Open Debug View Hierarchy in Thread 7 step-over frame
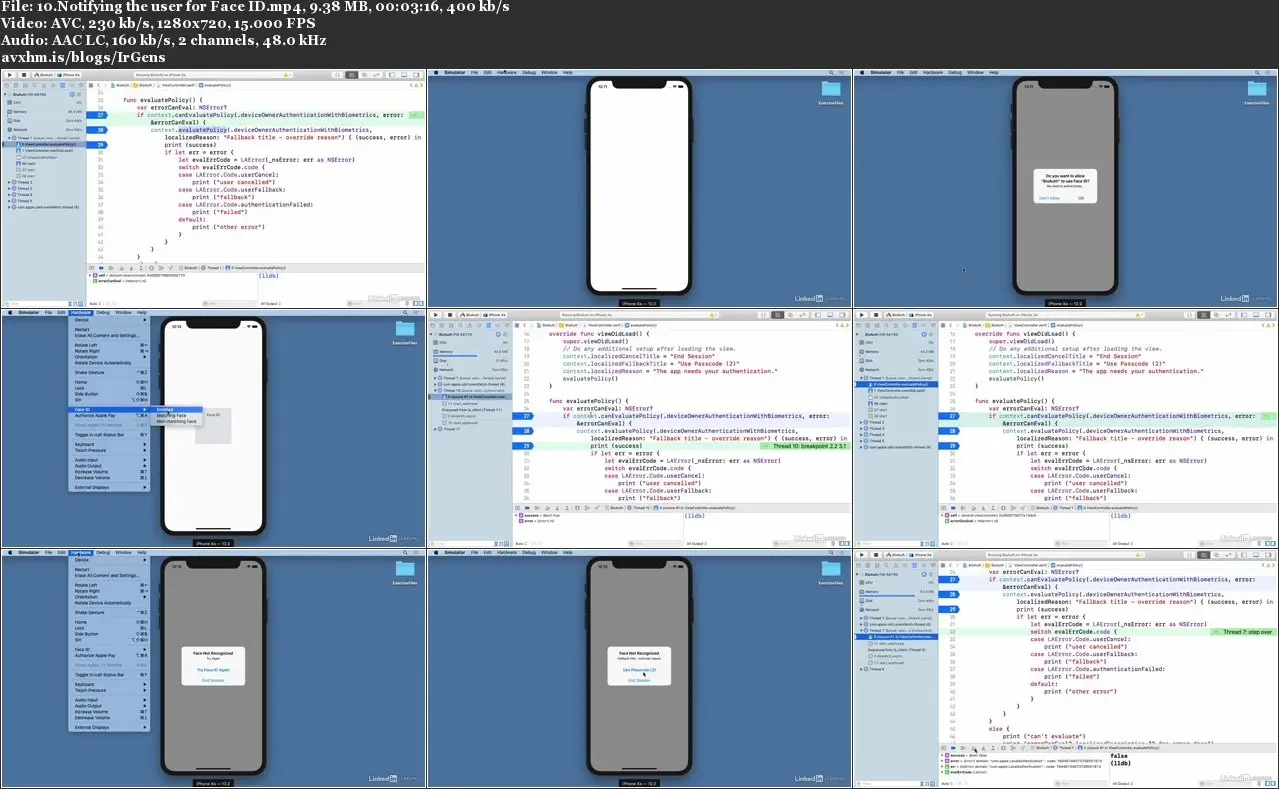1279x789 pixels. point(1003,748)
